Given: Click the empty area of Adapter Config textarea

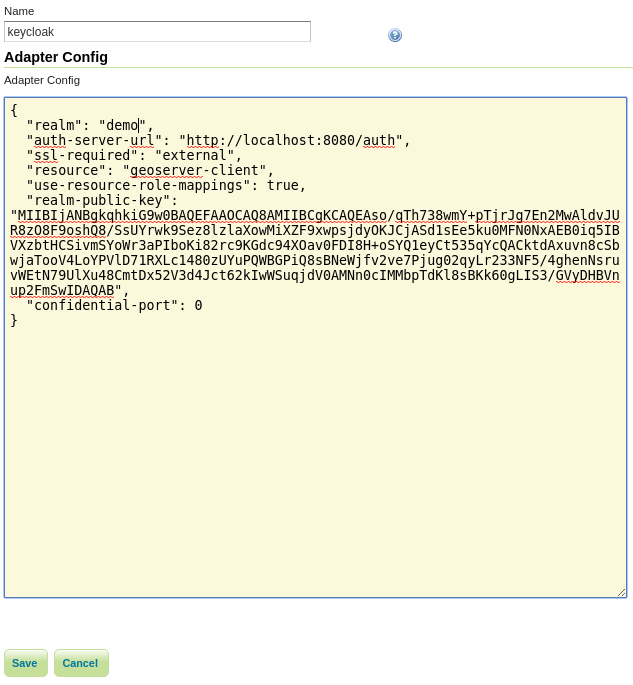Looking at the screenshot, I should click(315, 450).
